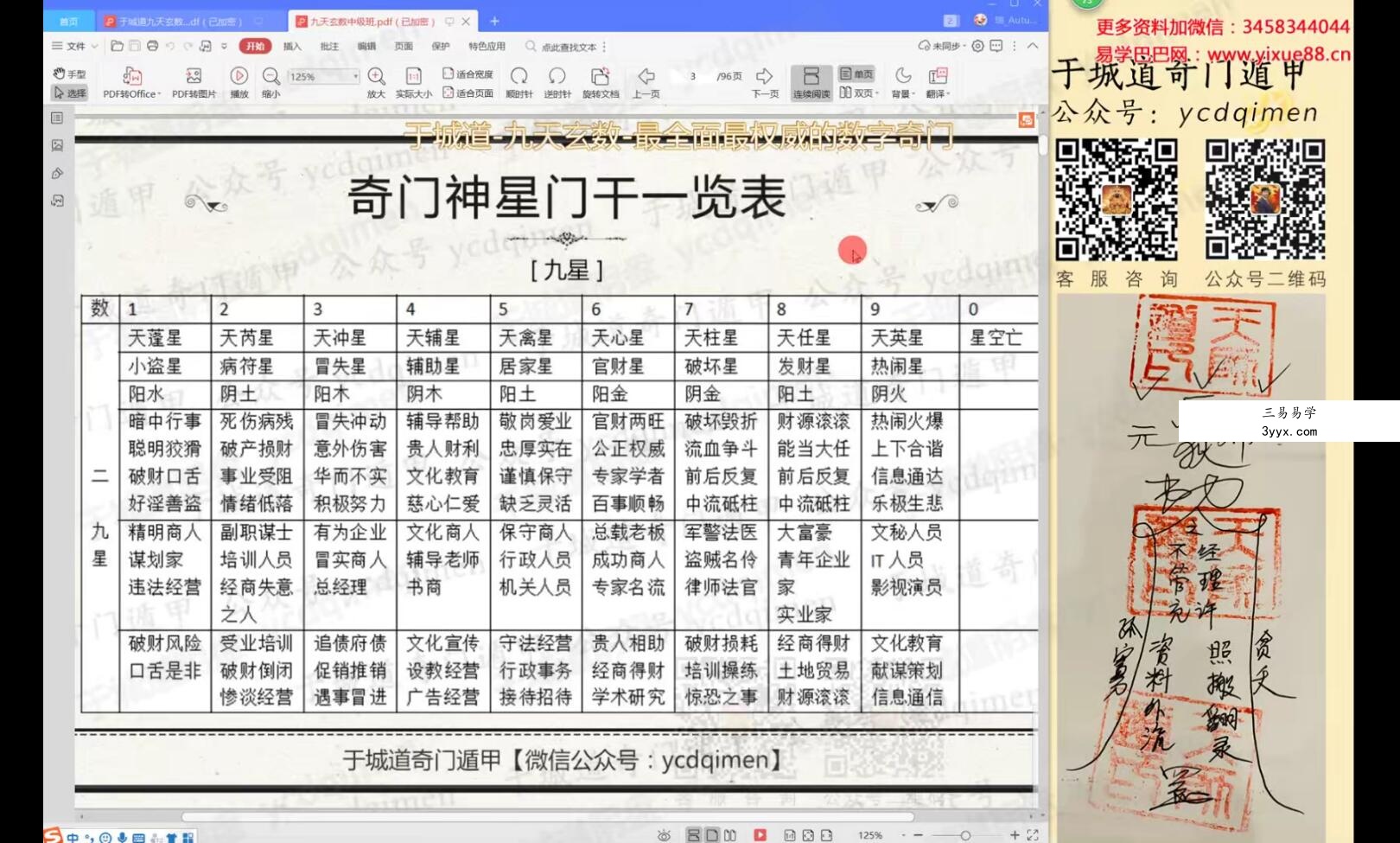This screenshot has height=843, width=1400.
Task: Open the settings gear icon near sync
Action: click(977, 46)
